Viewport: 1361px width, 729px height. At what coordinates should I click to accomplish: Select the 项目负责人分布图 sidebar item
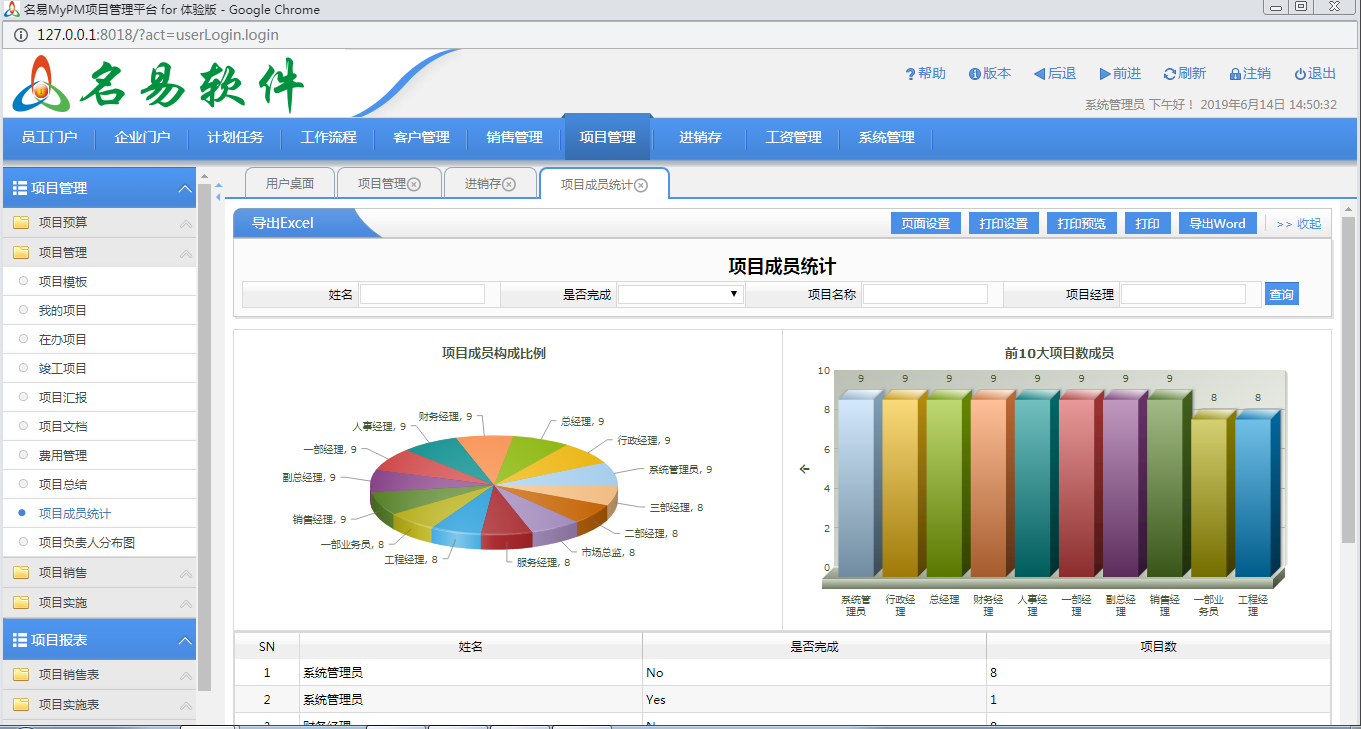coord(86,542)
